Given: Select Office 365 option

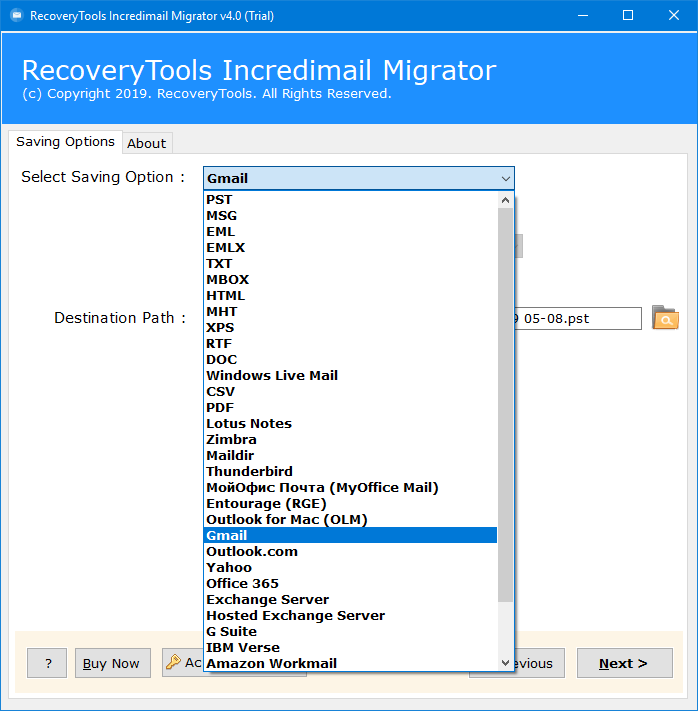Looking at the screenshot, I should point(351,583).
